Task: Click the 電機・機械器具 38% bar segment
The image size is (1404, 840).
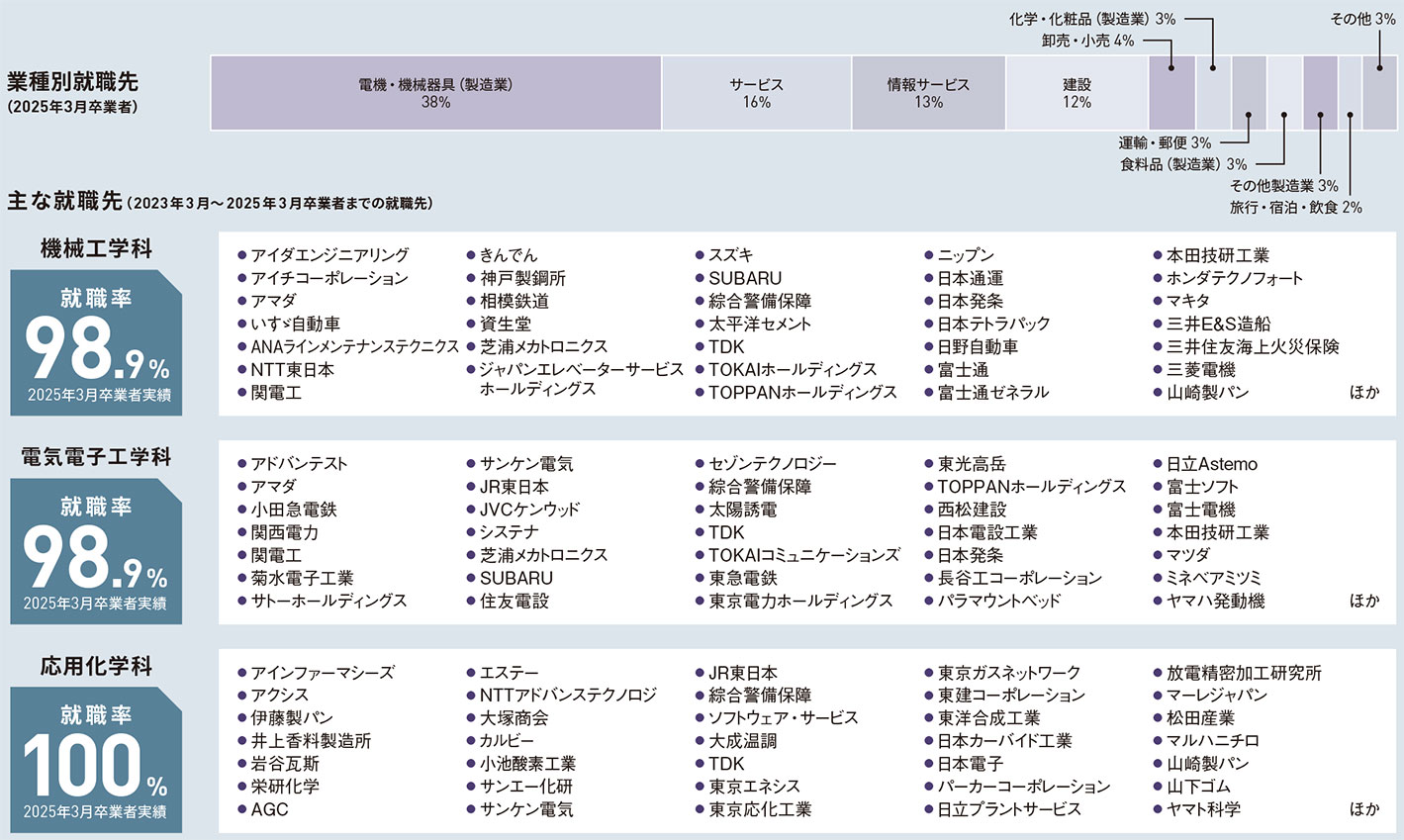Action: pos(435,93)
